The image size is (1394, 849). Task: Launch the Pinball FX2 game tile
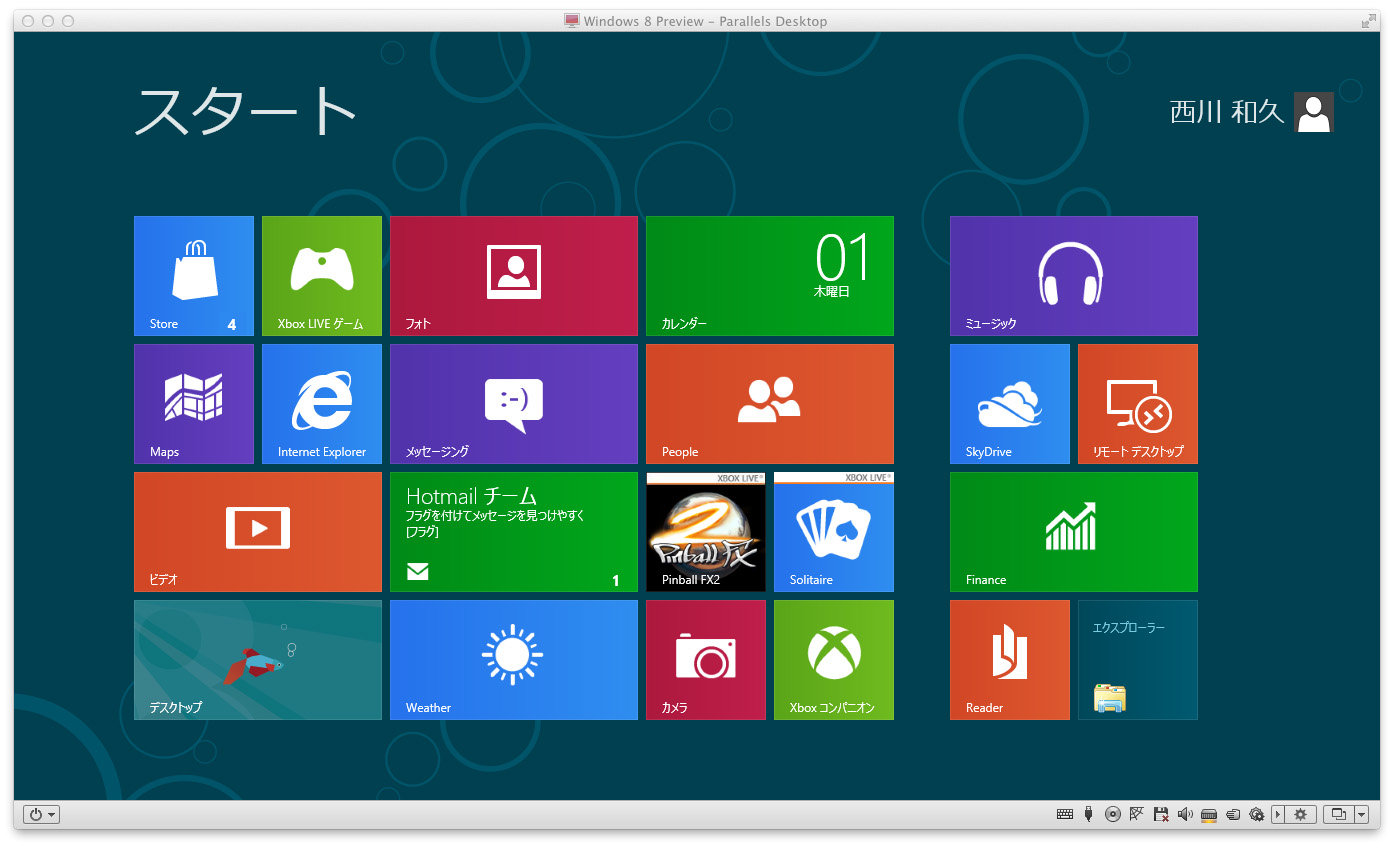pyautogui.click(x=706, y=532)
